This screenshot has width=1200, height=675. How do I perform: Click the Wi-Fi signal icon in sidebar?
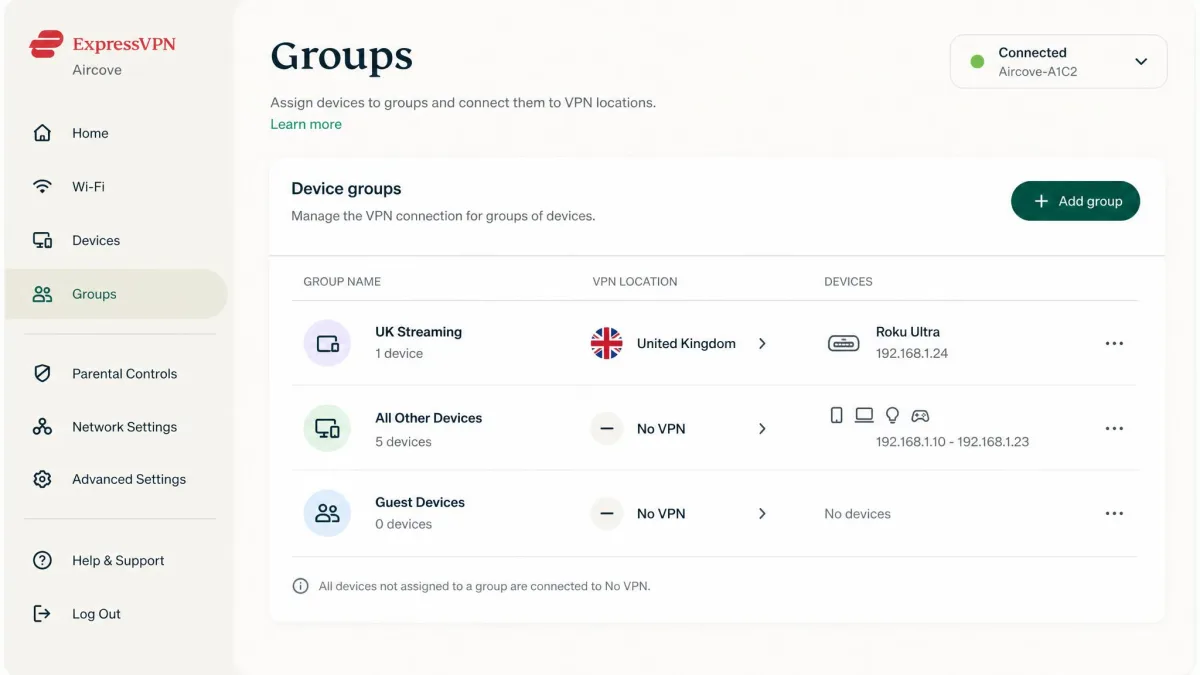[42, 187]
